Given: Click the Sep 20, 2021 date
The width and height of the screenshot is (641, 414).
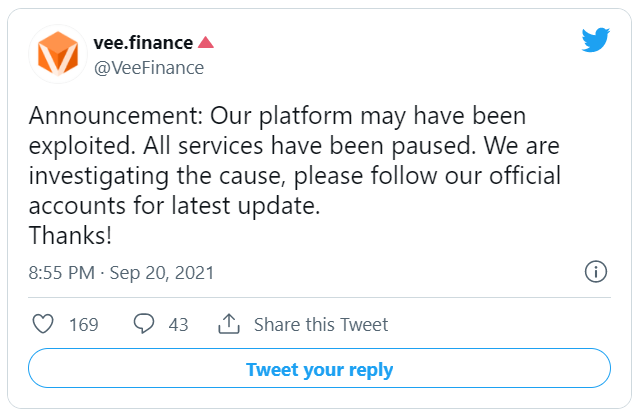Looking at the screenshot, I should pos(162,273).
